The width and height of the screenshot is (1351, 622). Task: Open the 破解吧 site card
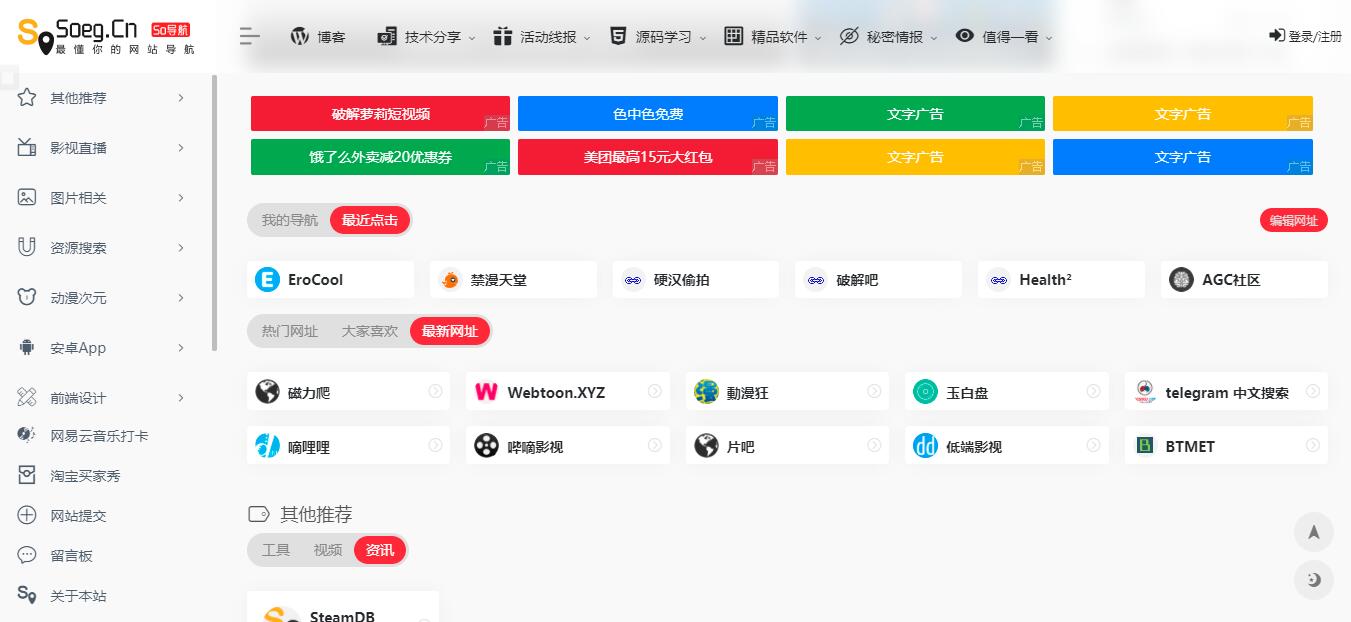(878, 280)
